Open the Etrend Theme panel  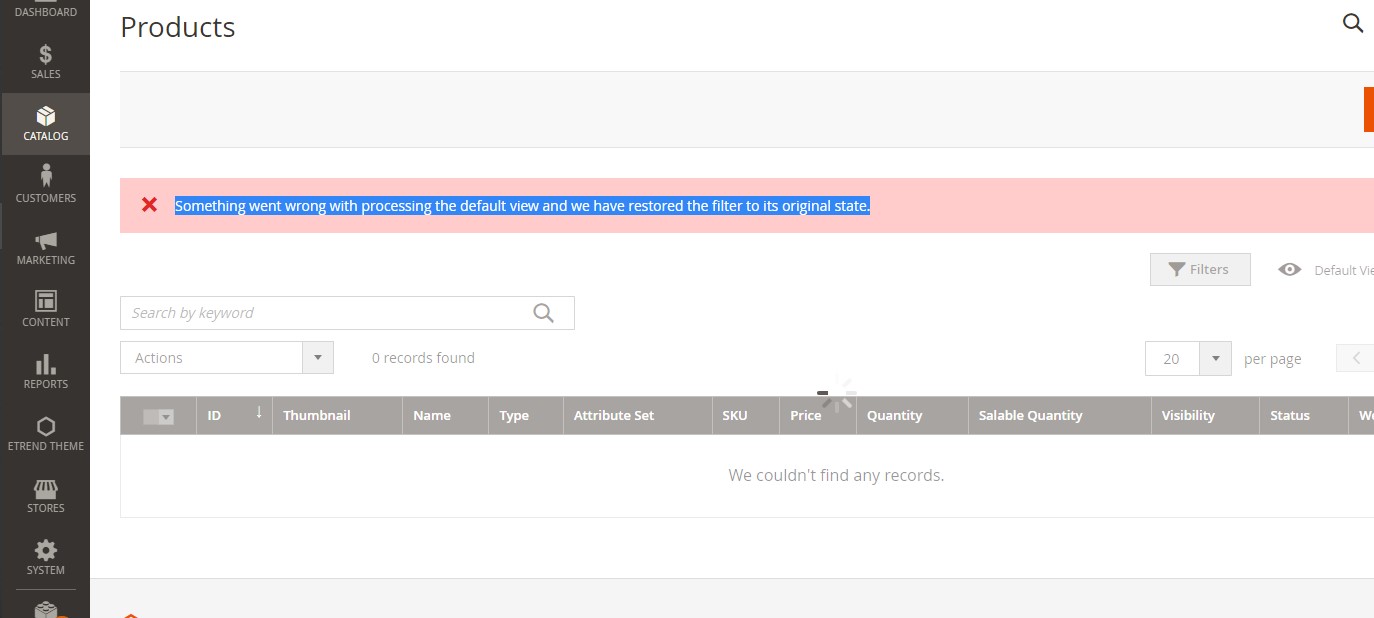point(45,432)
